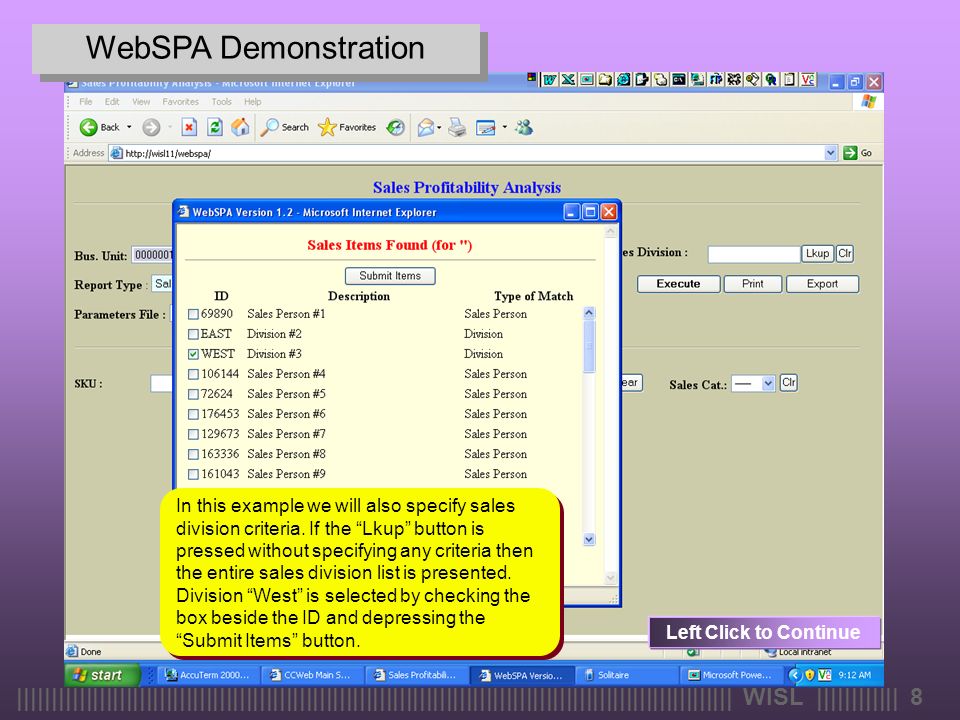Image resolution: width=960 pixels, height=720 pixels.
Task: Click the green Go arrow icon
Action: pos(850,153)
